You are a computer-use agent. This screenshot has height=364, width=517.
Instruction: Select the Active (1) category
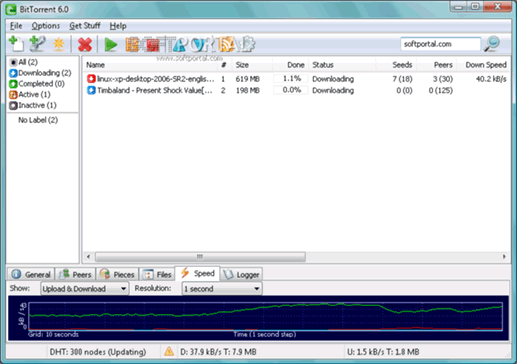(x=30, y=94)
